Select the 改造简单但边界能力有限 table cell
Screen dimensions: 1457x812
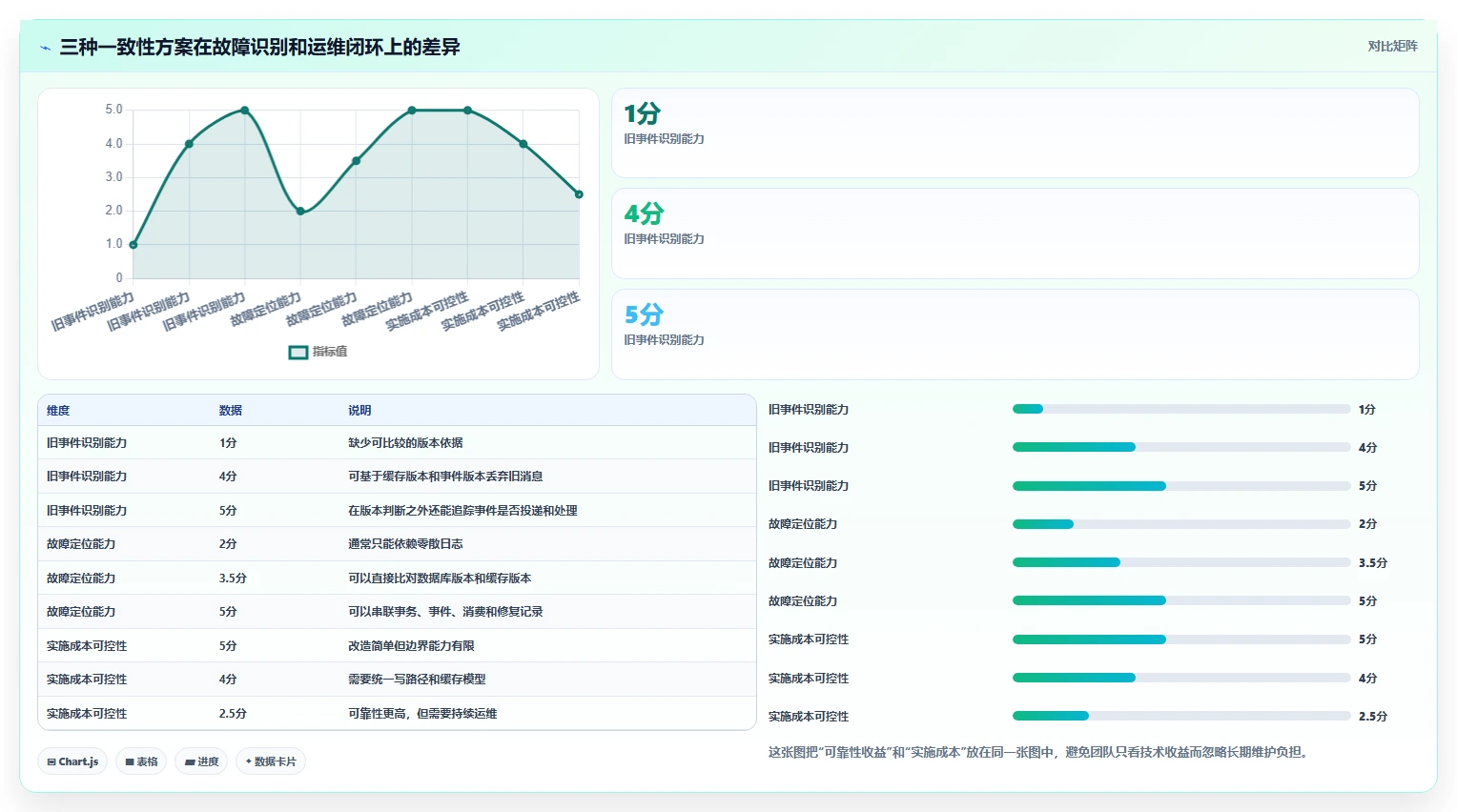(x=411, y=646)
